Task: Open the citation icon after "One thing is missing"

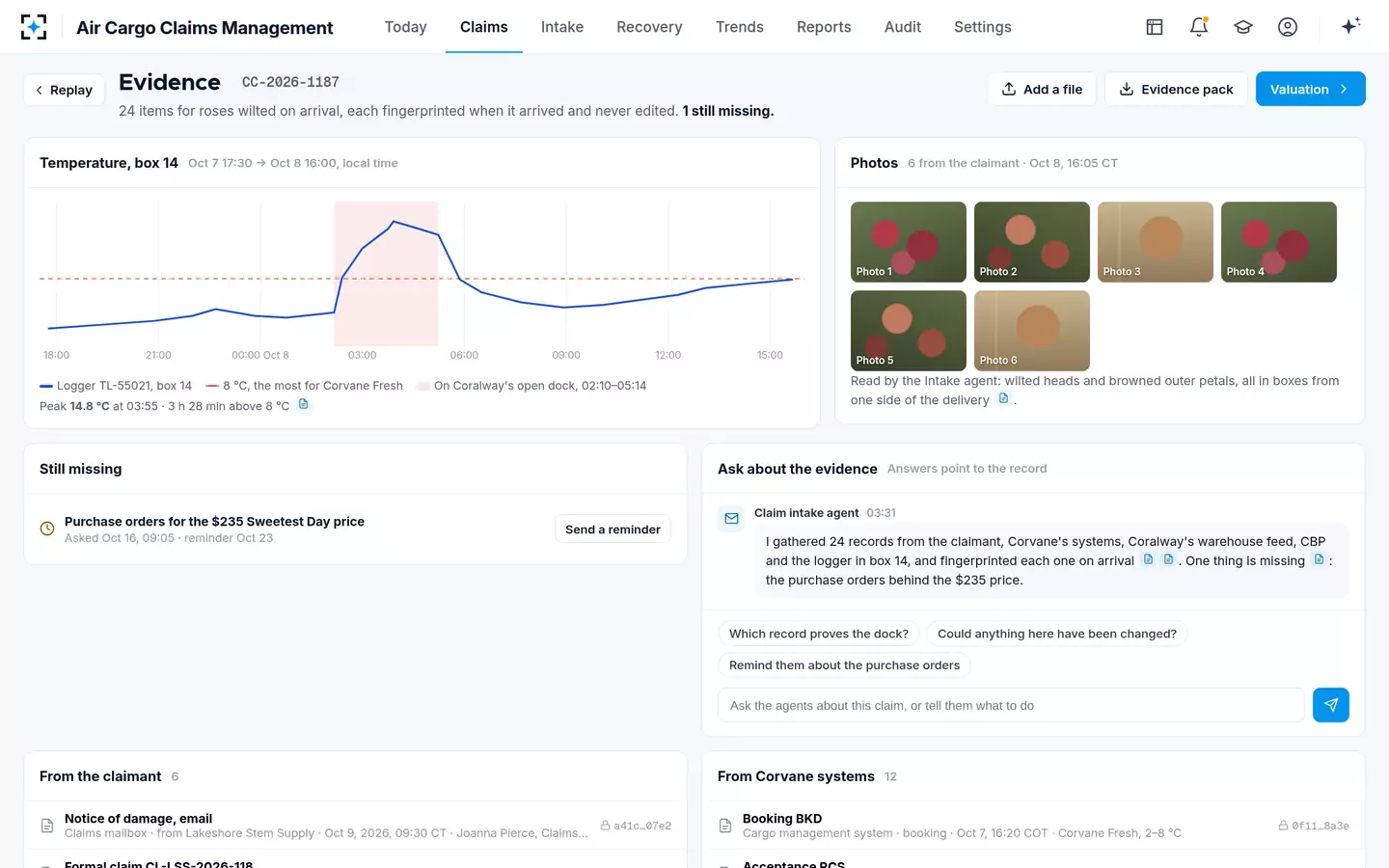Action: (x=1319, y=559)
